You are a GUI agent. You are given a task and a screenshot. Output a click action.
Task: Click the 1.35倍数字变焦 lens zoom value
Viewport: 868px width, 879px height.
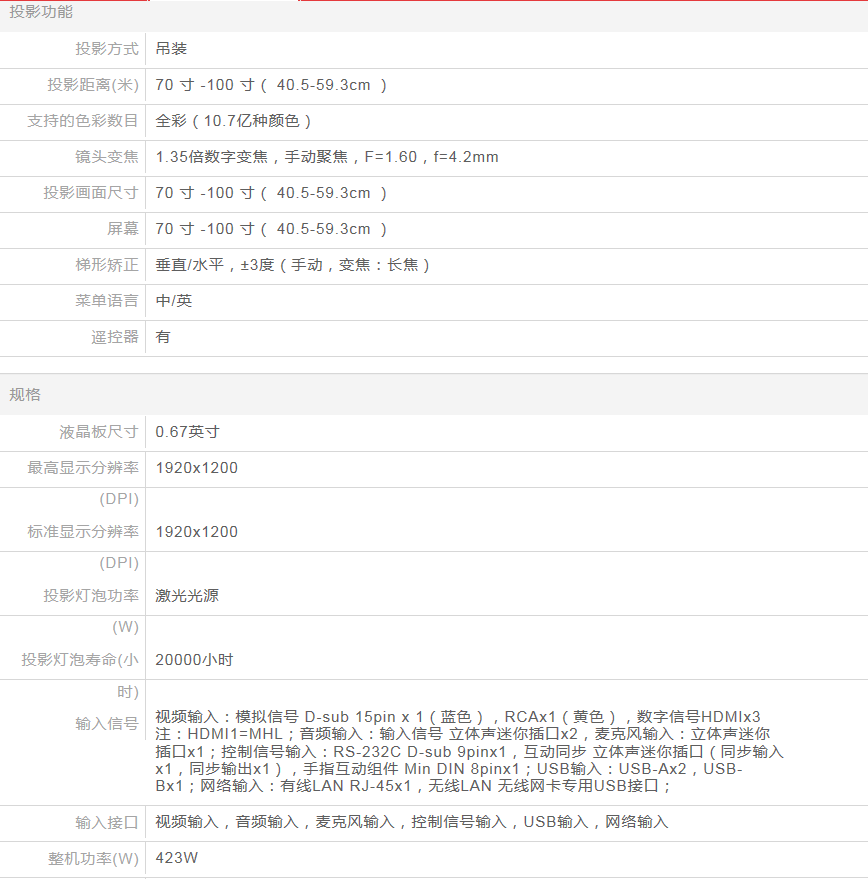click(327, 157)
